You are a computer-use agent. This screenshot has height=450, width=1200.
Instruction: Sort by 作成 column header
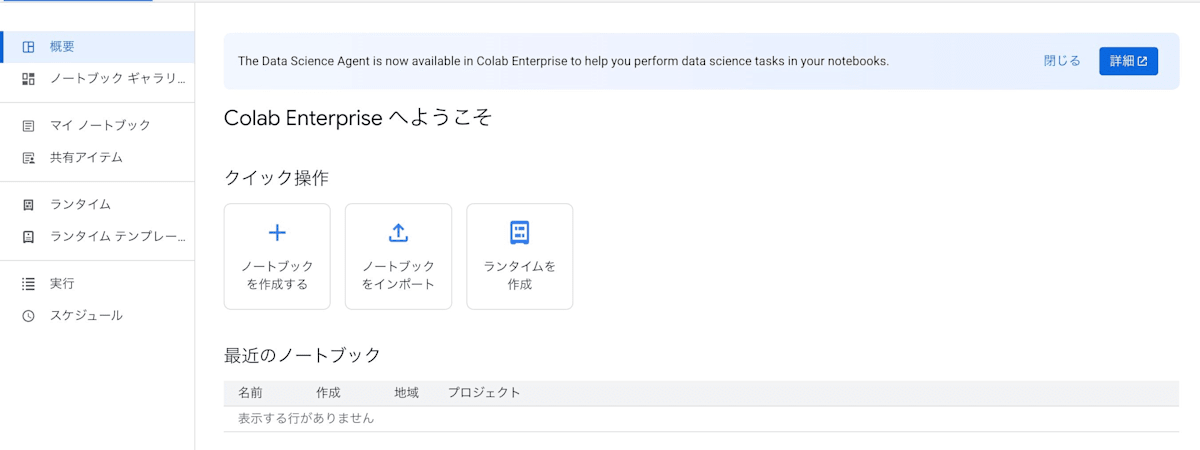tap(328, 393)
